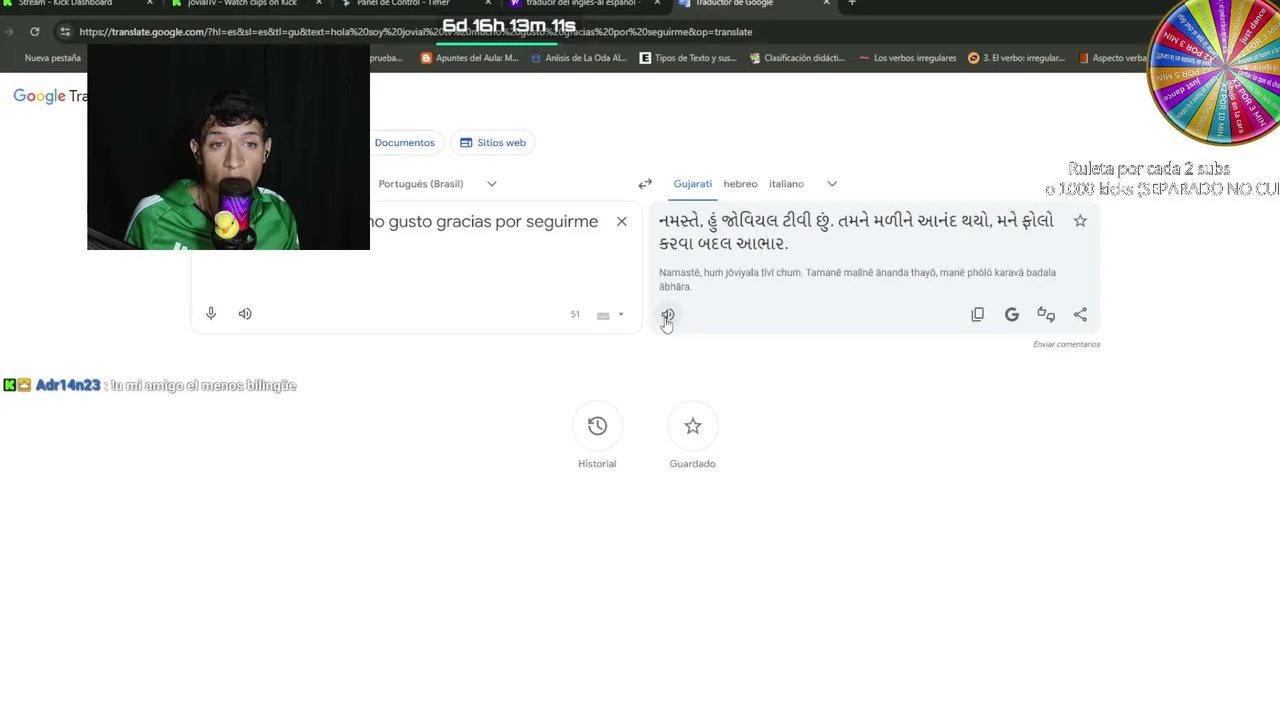Close the Traductor de Google tab
This screenshot has height=720, width=1280.
(x=826, y=4)
